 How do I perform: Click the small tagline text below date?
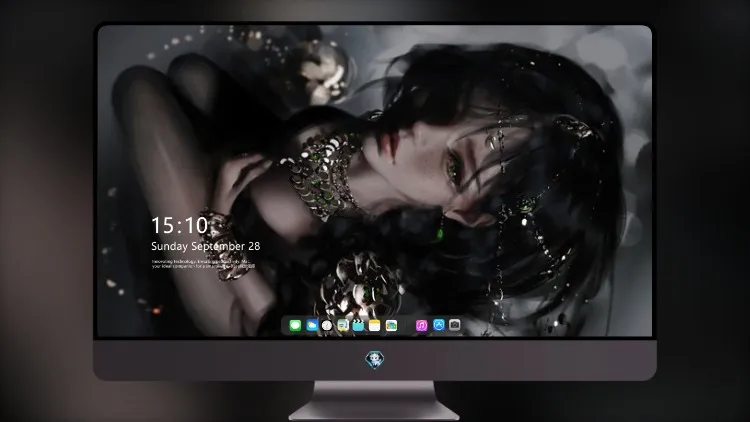tap(203, 264)
